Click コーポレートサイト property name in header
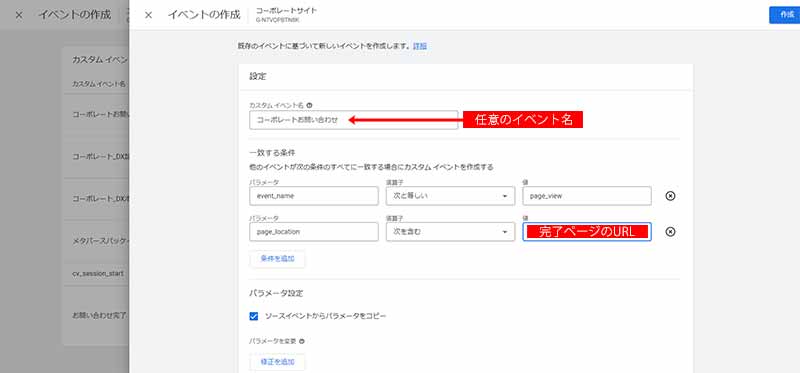The width and height of the screenshot is (800, 373). point(286,10)
